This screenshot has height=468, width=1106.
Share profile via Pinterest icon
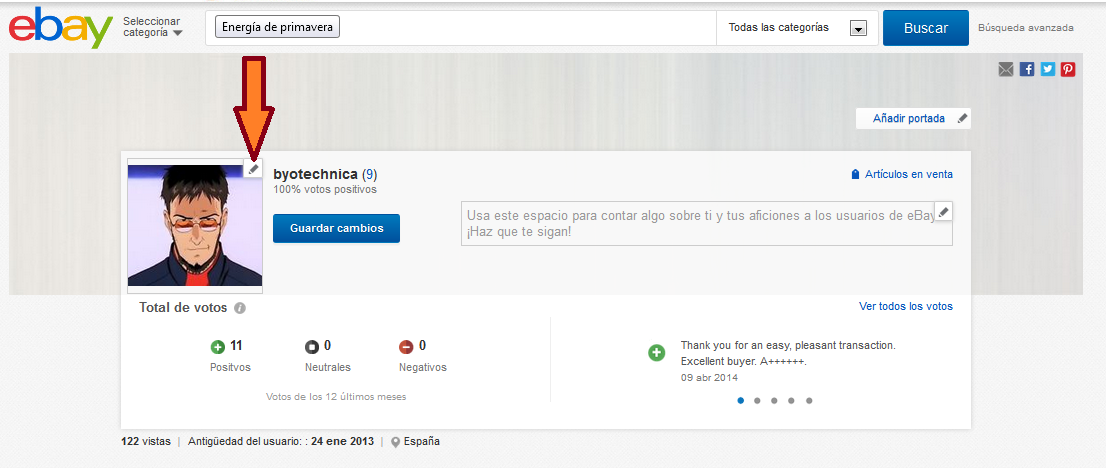tap(1068, 69)
